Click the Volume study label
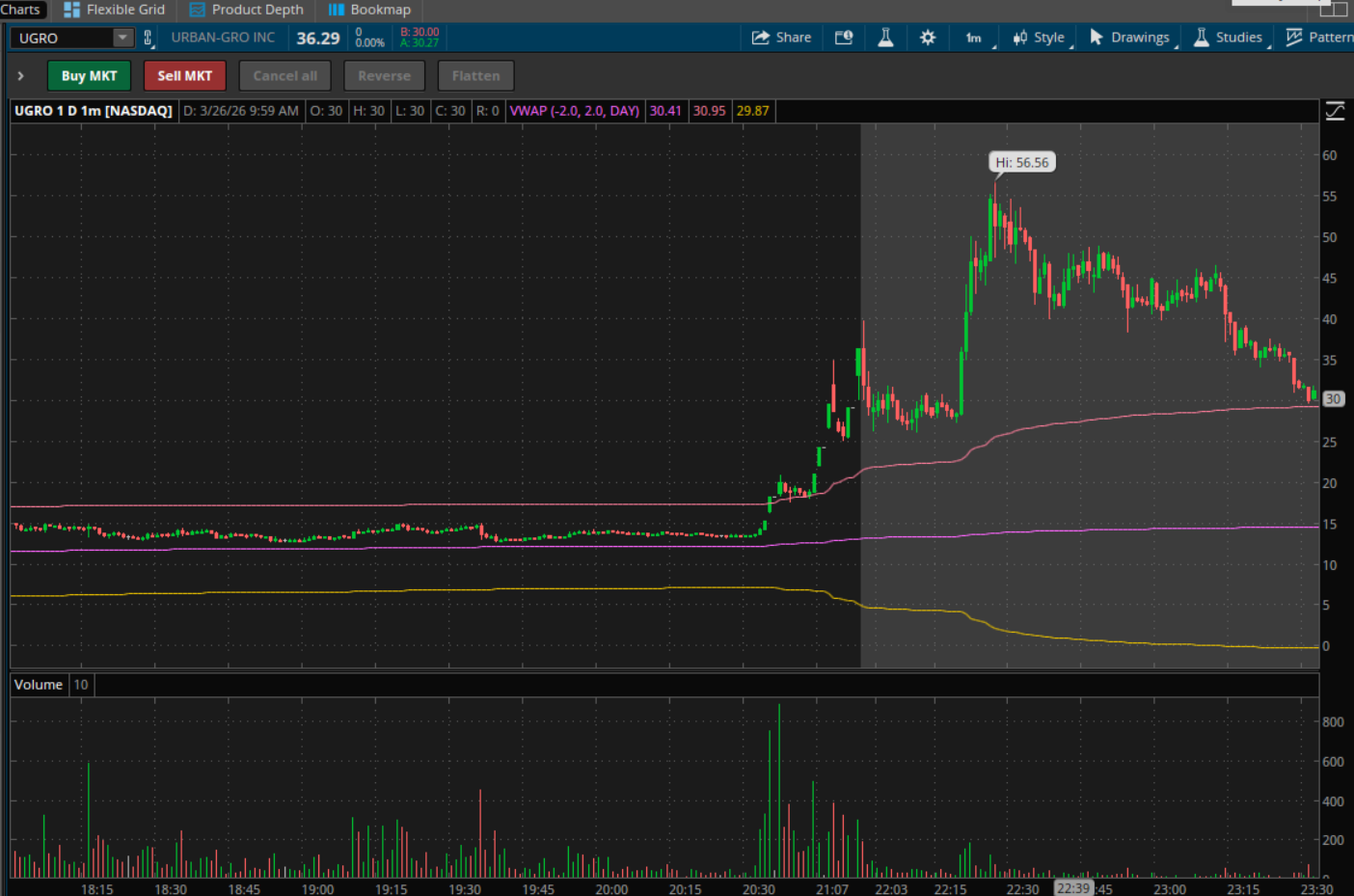Screen dimensions: 1354x896 [x=39, y=685]
